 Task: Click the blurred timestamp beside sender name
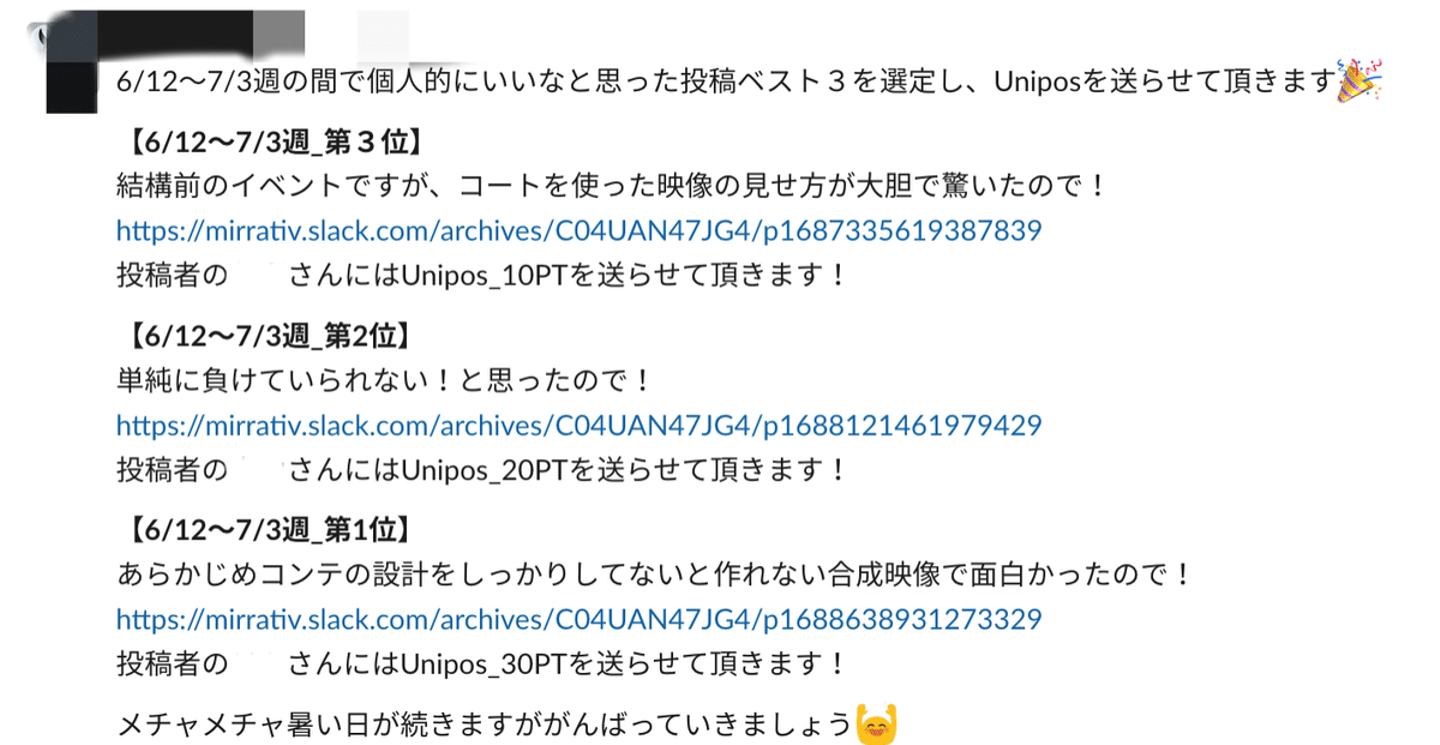383,34
